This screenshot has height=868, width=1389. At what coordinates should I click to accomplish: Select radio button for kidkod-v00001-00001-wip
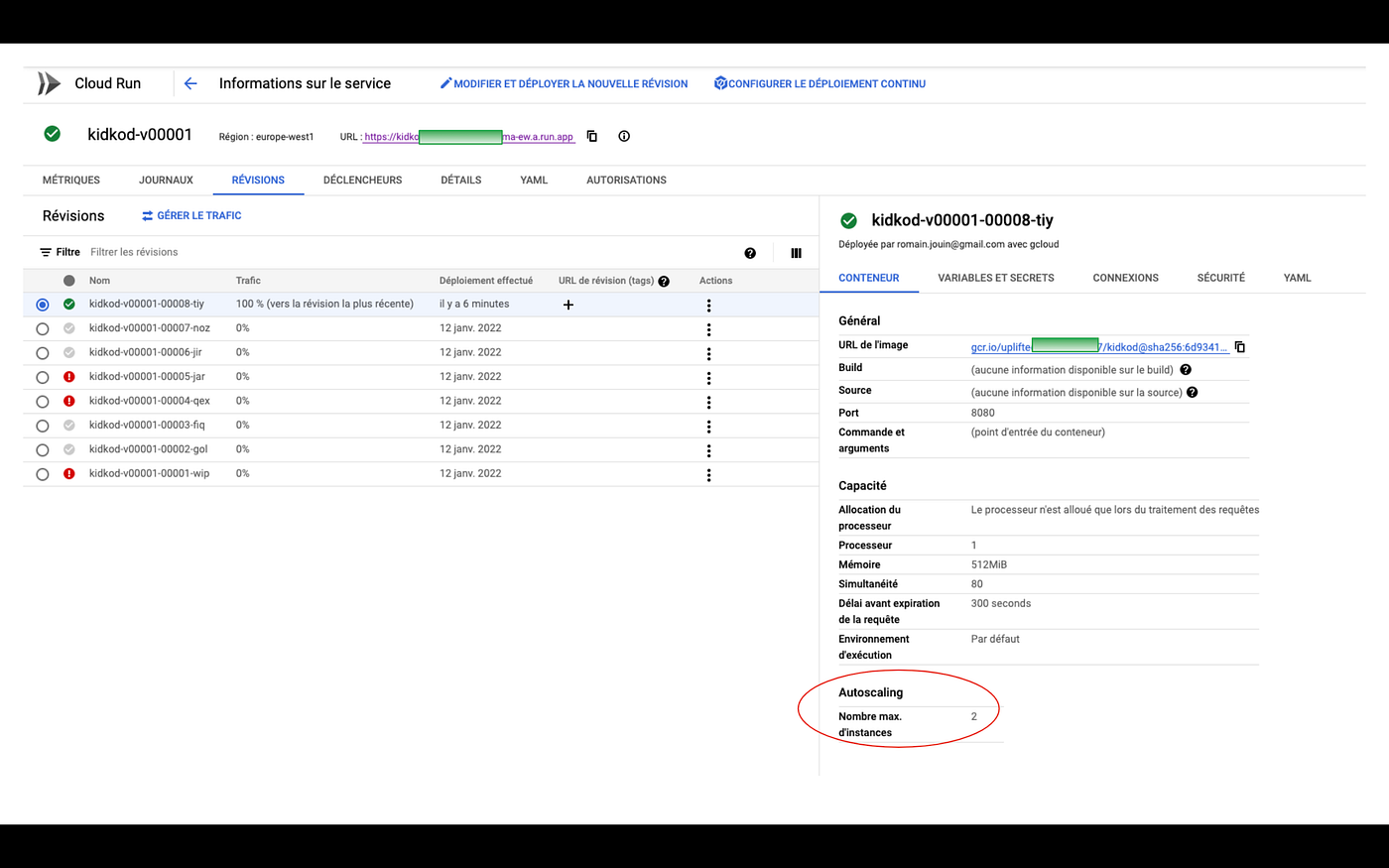click(42, 474)
